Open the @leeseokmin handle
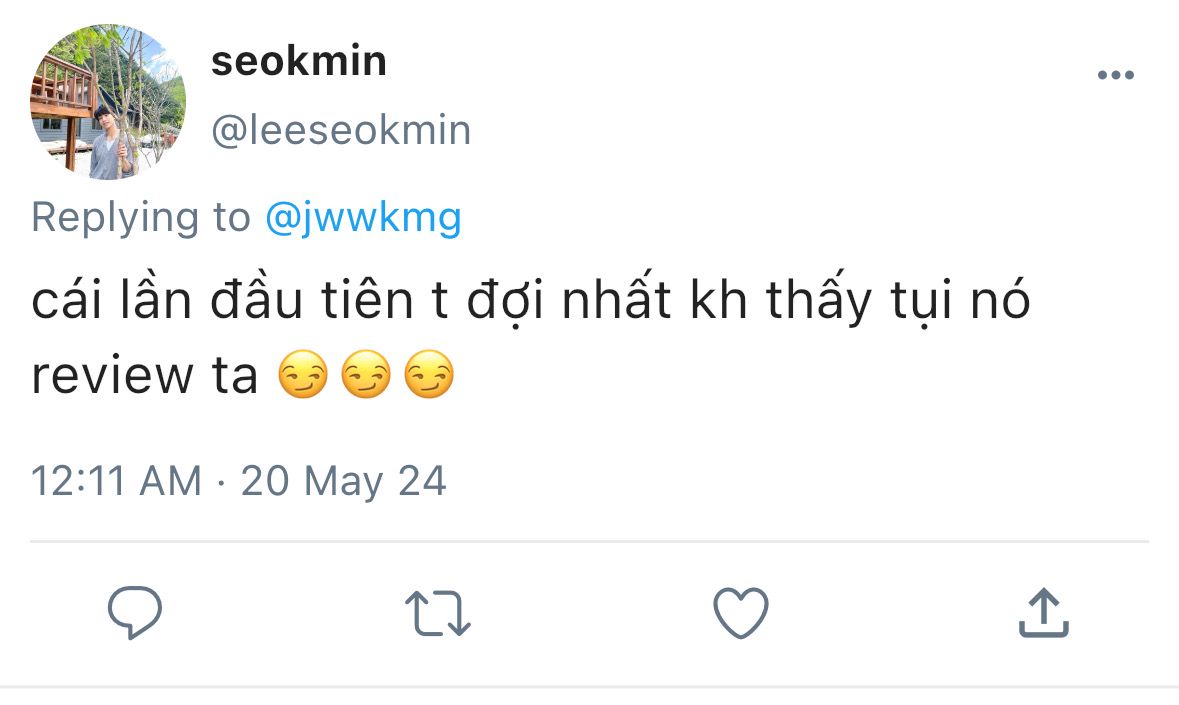Viewport: 1179px width, 705px height. (341, 130)
